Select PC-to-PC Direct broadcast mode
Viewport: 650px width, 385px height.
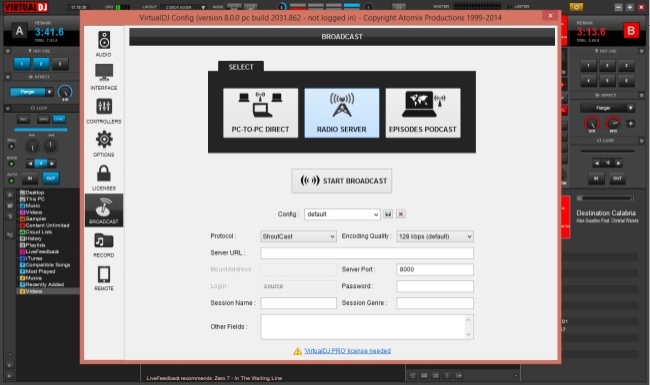pyautogui.click(x=260, y=113)
